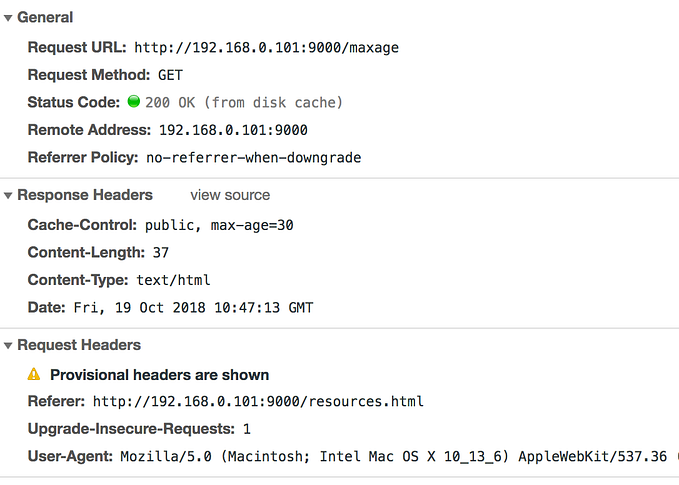Click the Date header label

tap(46, 307)
